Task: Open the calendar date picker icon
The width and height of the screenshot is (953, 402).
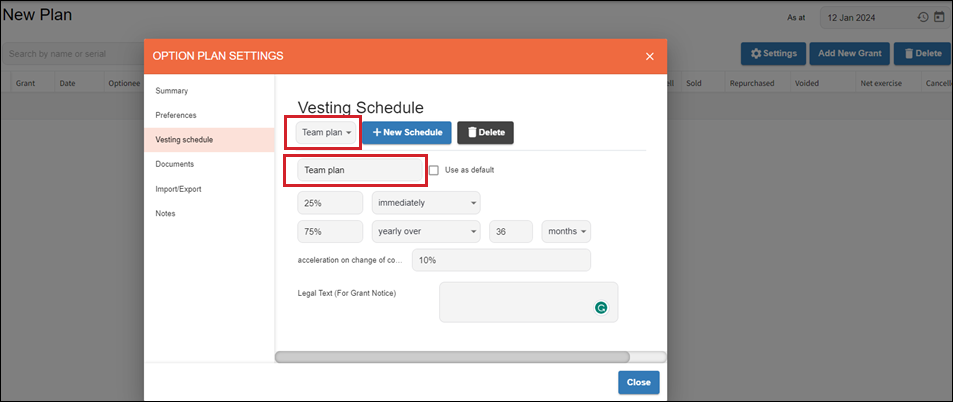Action: click(x=939, y=17)
